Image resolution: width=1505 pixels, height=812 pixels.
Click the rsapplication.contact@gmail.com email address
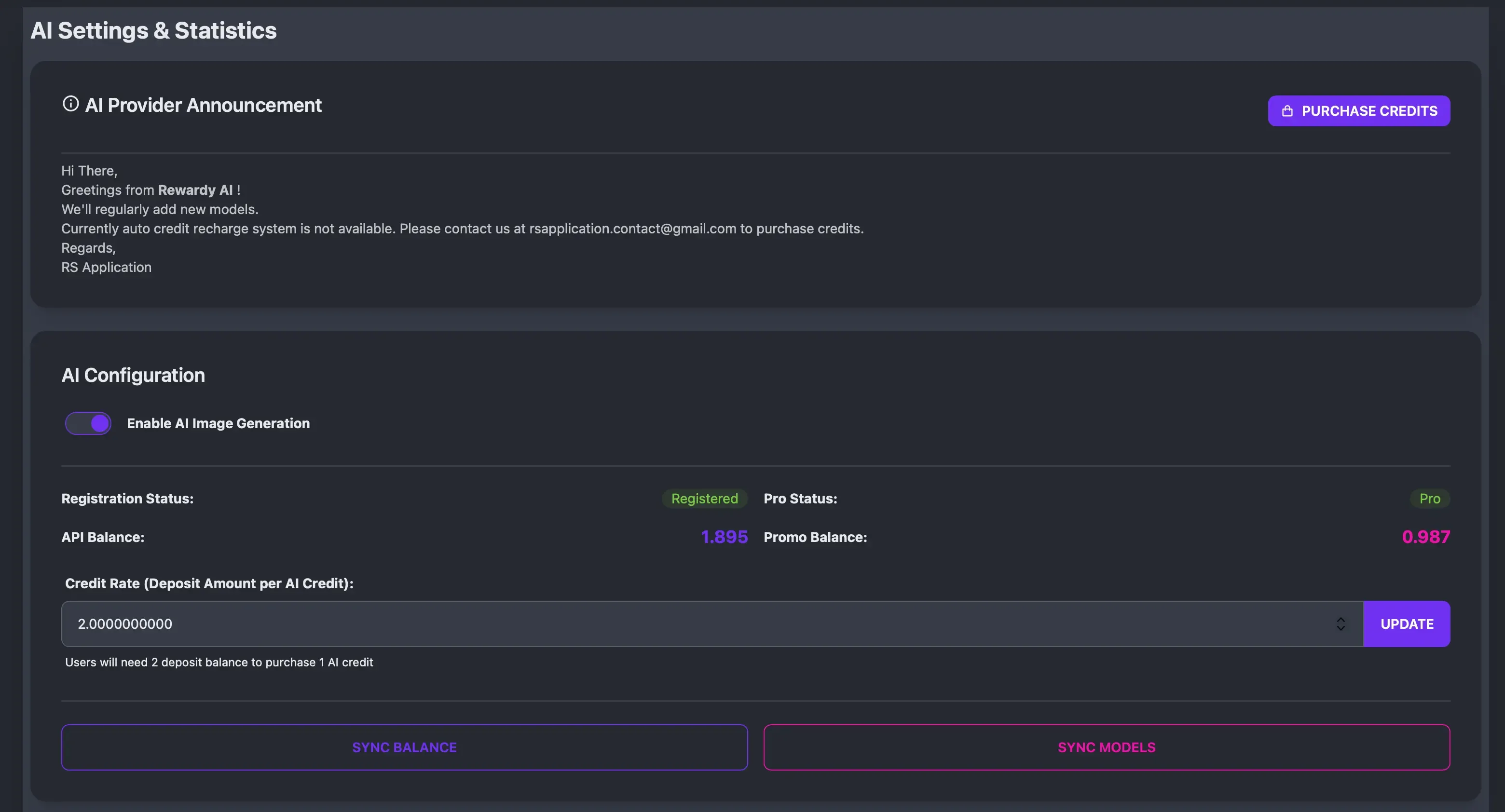pyautogui.click(x=632, y=229)
